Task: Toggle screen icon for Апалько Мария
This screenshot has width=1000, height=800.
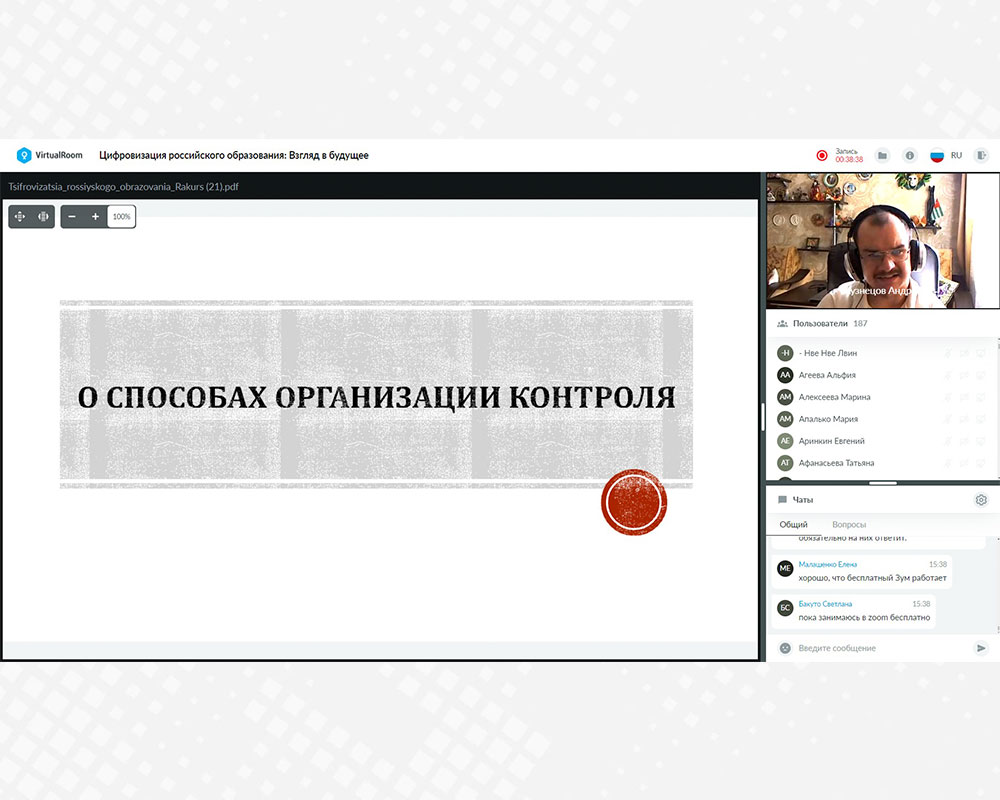Action: click(x=981, y=419)
